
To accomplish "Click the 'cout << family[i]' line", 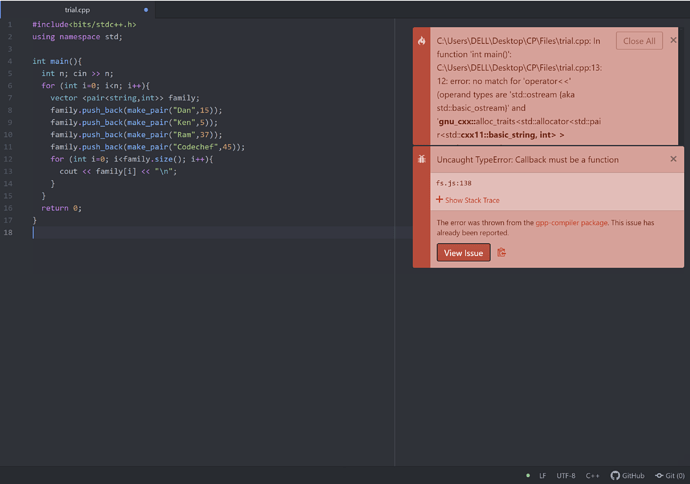I will pos(118,171).
